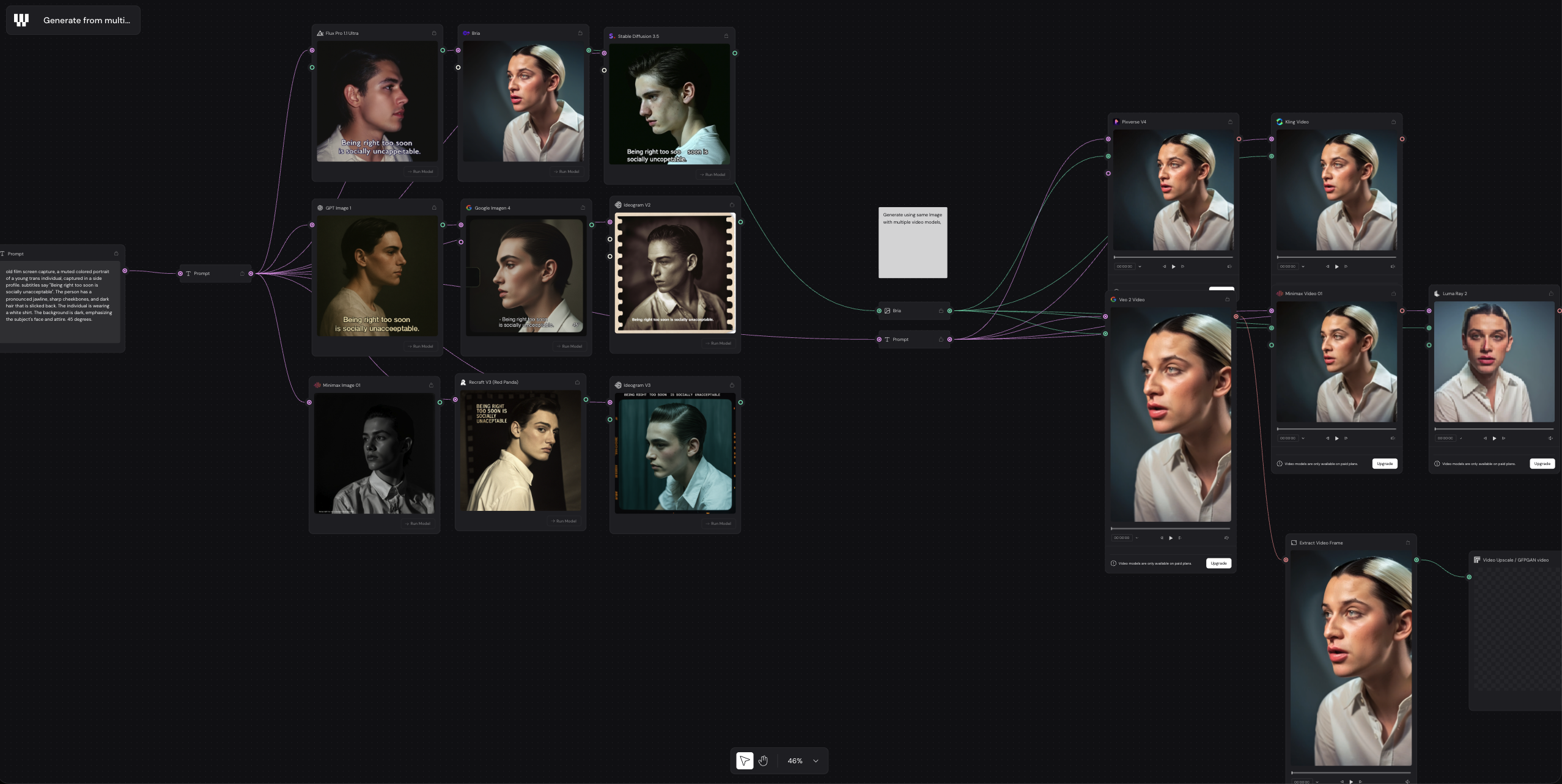
Task: Select the sticky note about multiple video models
Action: [x=913, y=243]
